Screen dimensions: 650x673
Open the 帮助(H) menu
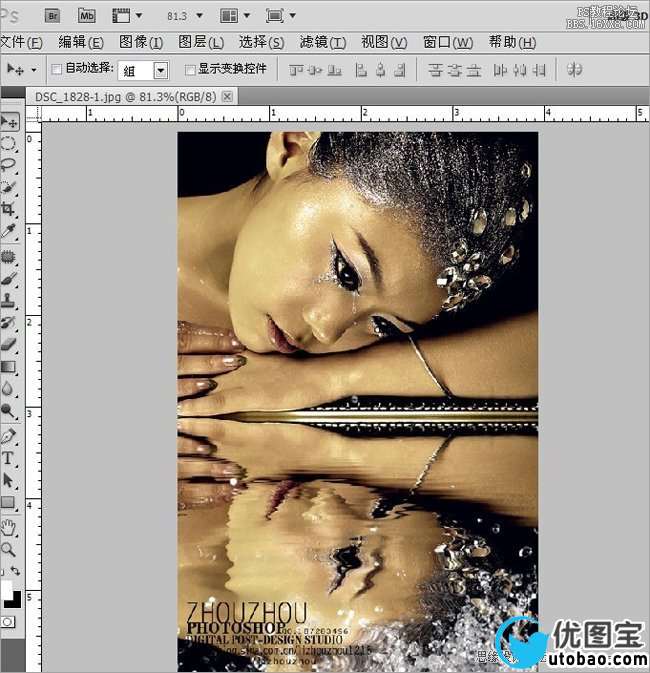coord(512,42)
